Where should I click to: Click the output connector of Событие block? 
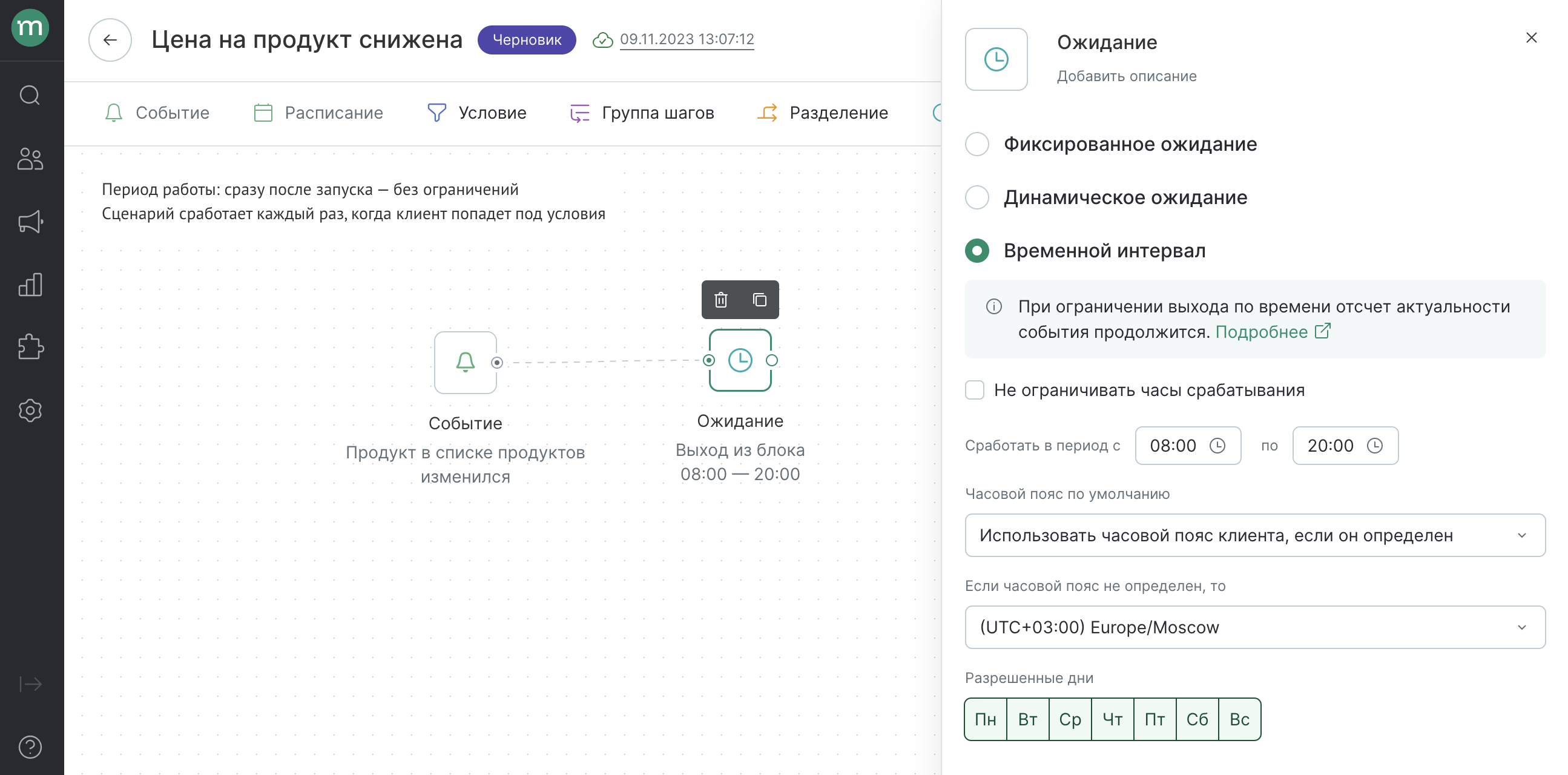pyautogui.click(x=497, y=363)
